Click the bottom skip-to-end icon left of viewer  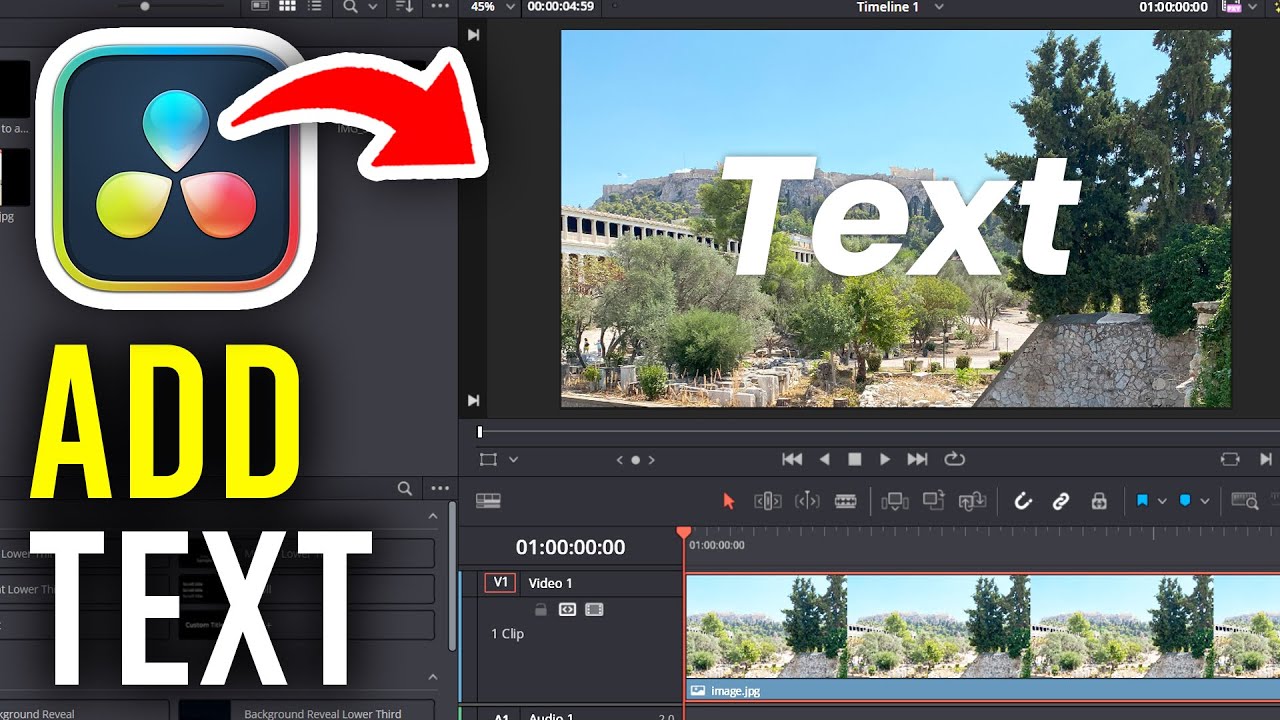(473, 401)
